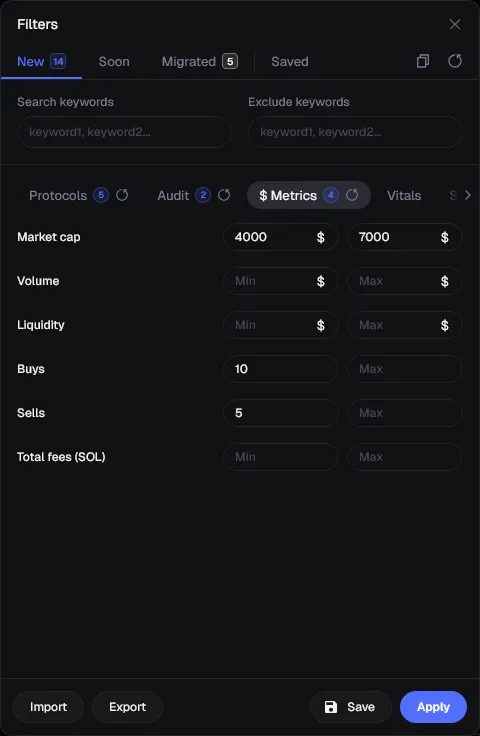Focus the Search keywords field
Screen dimensions: 480x736
[124, 132]
